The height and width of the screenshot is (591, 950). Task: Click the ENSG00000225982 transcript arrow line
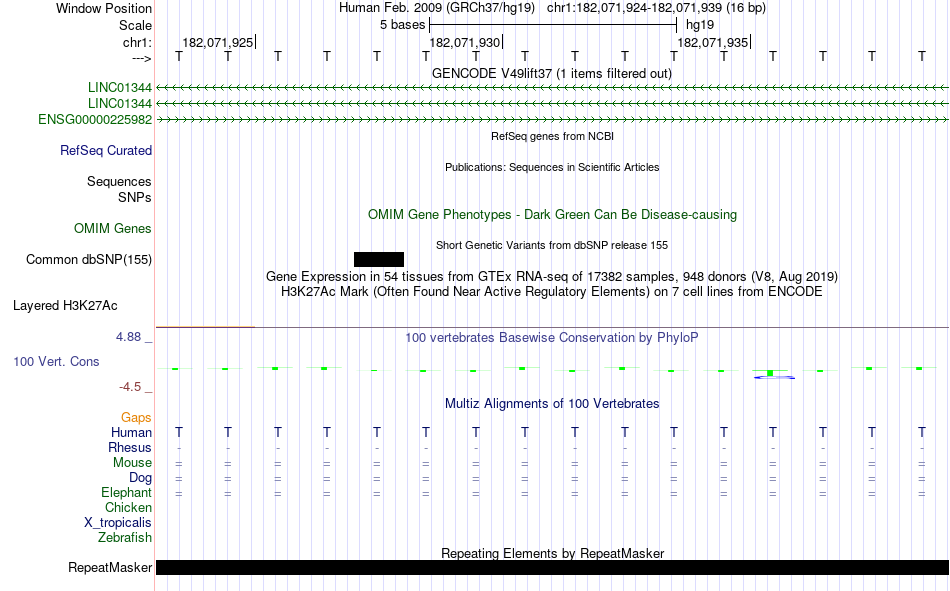(x=552, y=120)
